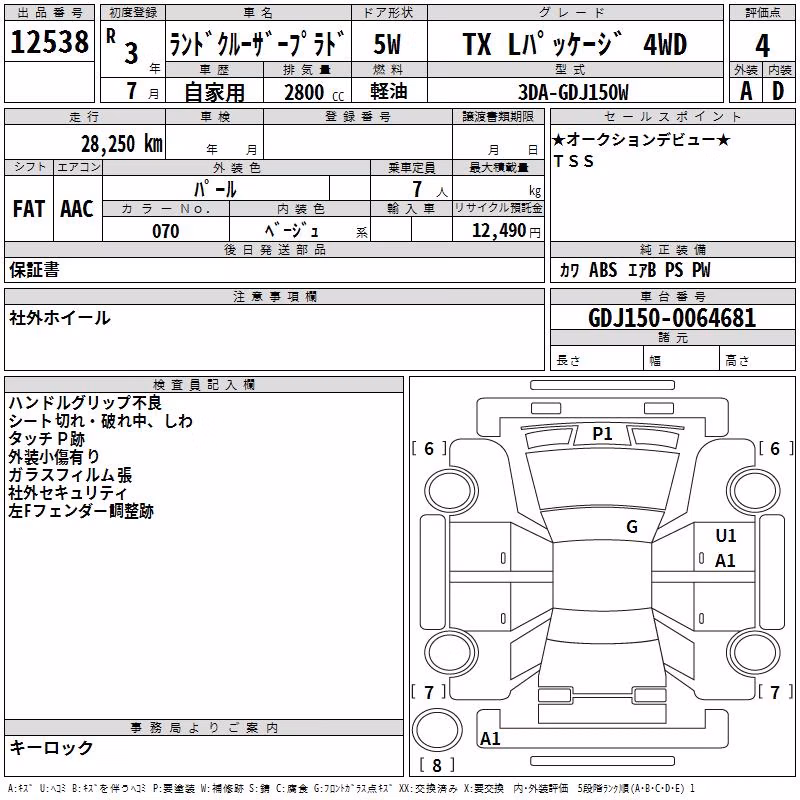Click U1 dent mark on right door
The width and height of the screenshot is (800, 800).
point(726,536)
